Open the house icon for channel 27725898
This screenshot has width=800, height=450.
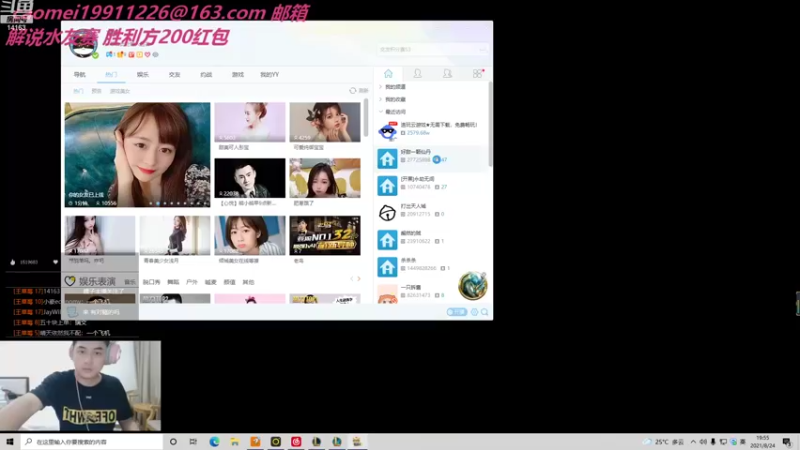pyautogui.click(x=387, y=158)
